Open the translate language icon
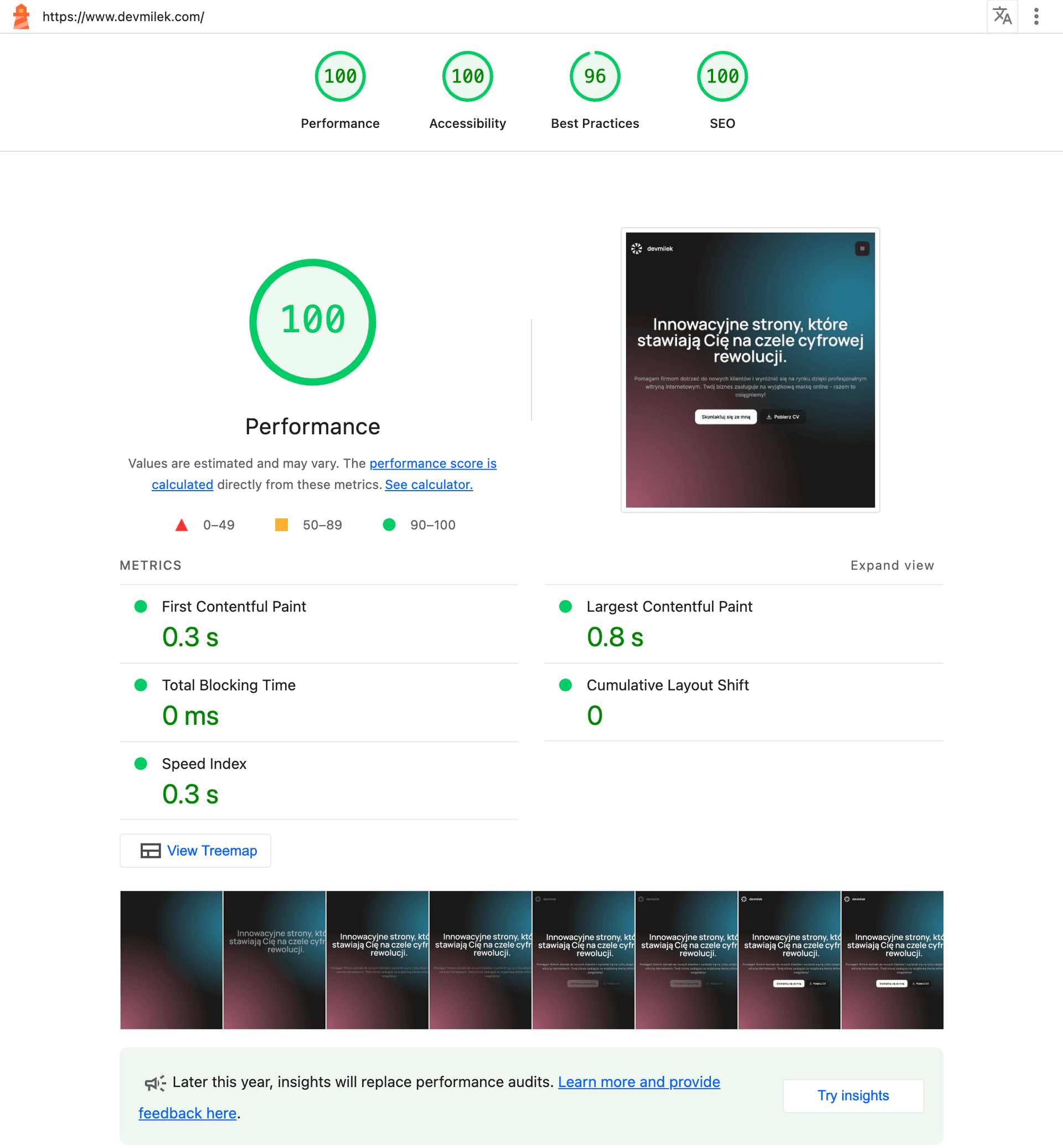1063x1148 pixels. pyautogui.click(x=1002, y=17)
